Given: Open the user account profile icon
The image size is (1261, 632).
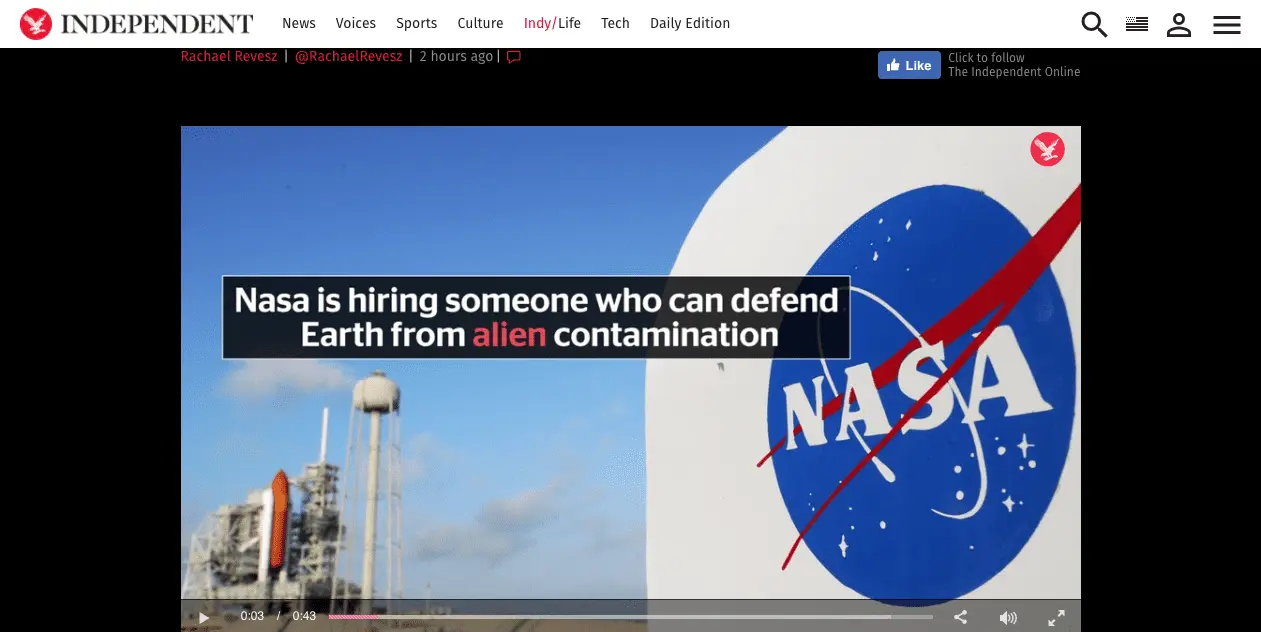Looking at the screenshot, I should tap(1179, 25).
